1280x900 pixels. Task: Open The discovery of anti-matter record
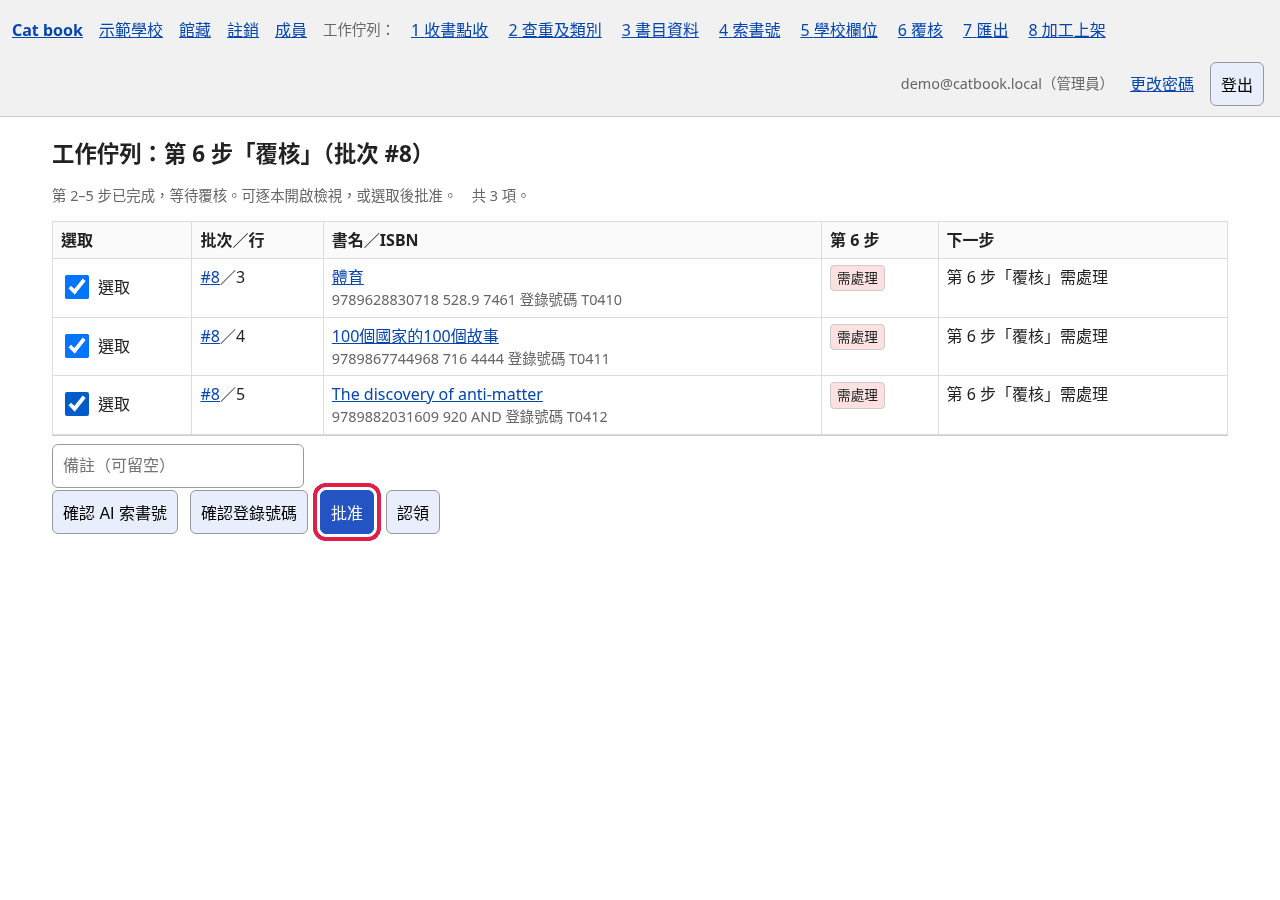click(437, 394)
